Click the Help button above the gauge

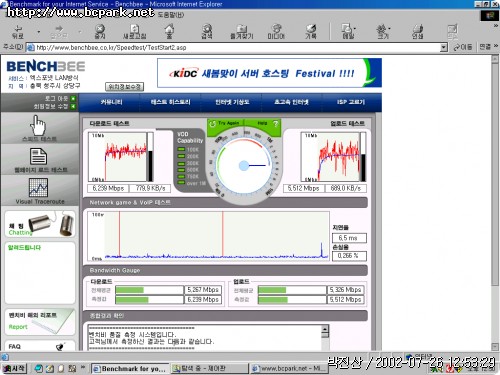coord(268,124)
